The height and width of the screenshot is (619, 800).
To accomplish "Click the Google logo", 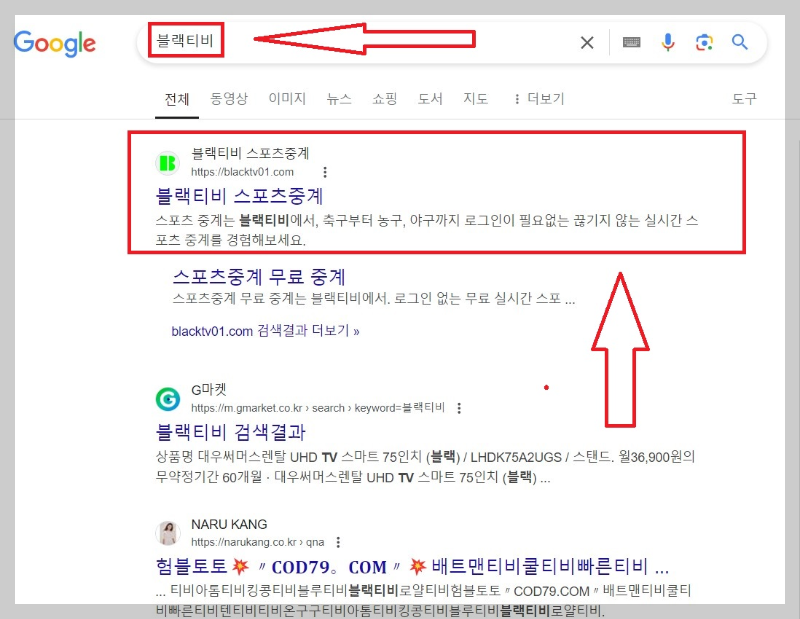I will pyautogui.click(x=55, y=43).
